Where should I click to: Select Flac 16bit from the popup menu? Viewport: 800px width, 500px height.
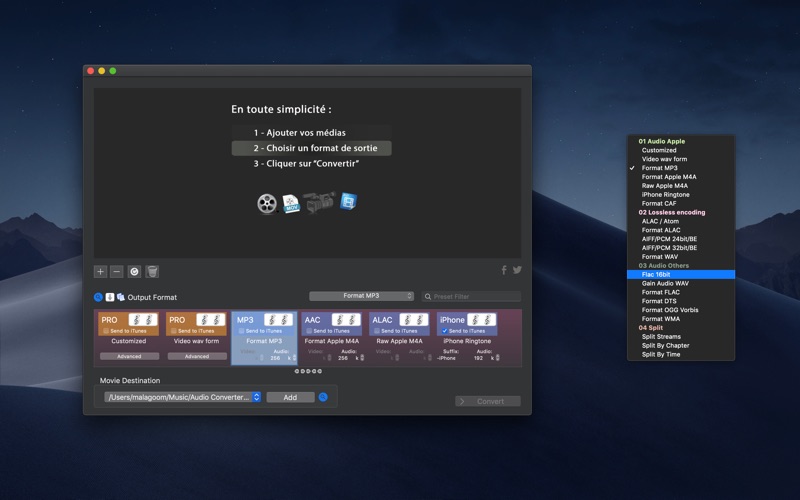(681, 274)
